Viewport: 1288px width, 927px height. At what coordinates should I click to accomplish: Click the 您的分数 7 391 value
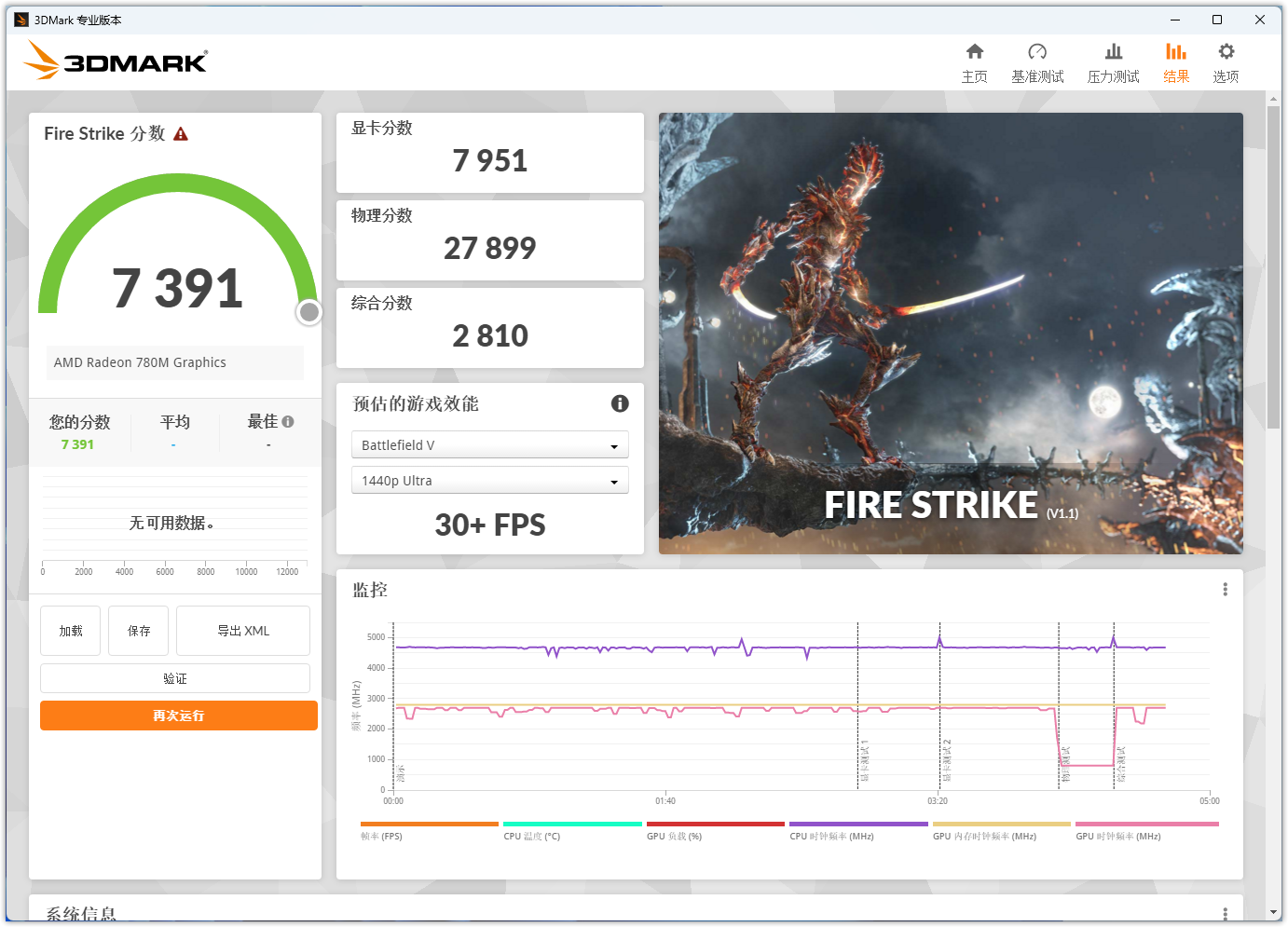[x=77, y=444]
